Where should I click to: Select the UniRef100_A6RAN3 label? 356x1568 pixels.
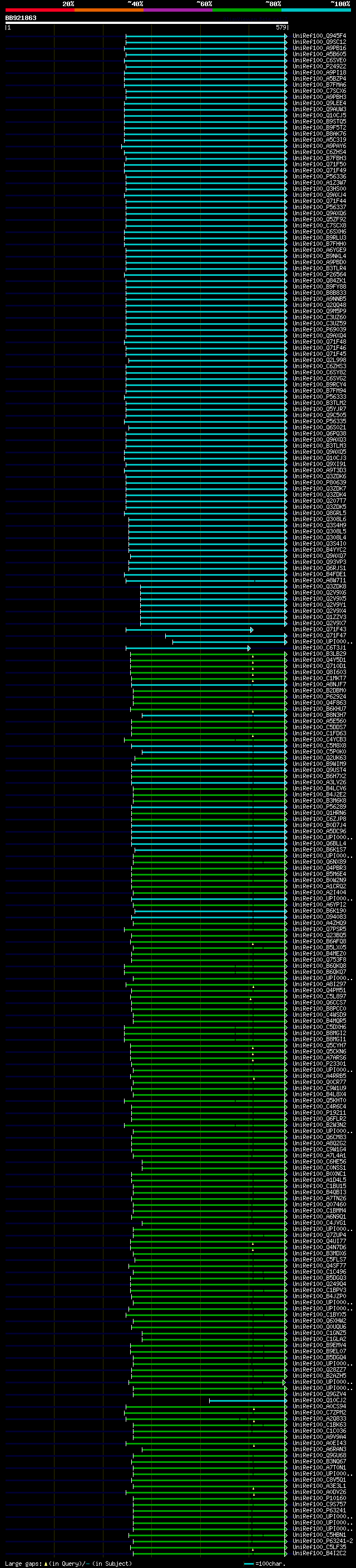(319, 1449)
